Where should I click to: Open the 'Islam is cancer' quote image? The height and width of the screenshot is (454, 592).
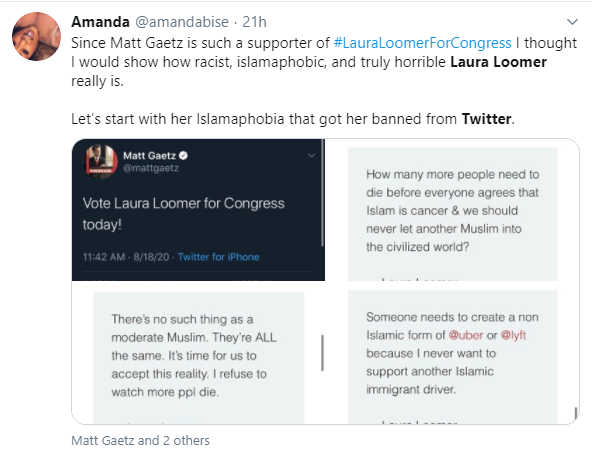(x=453, y=210)
